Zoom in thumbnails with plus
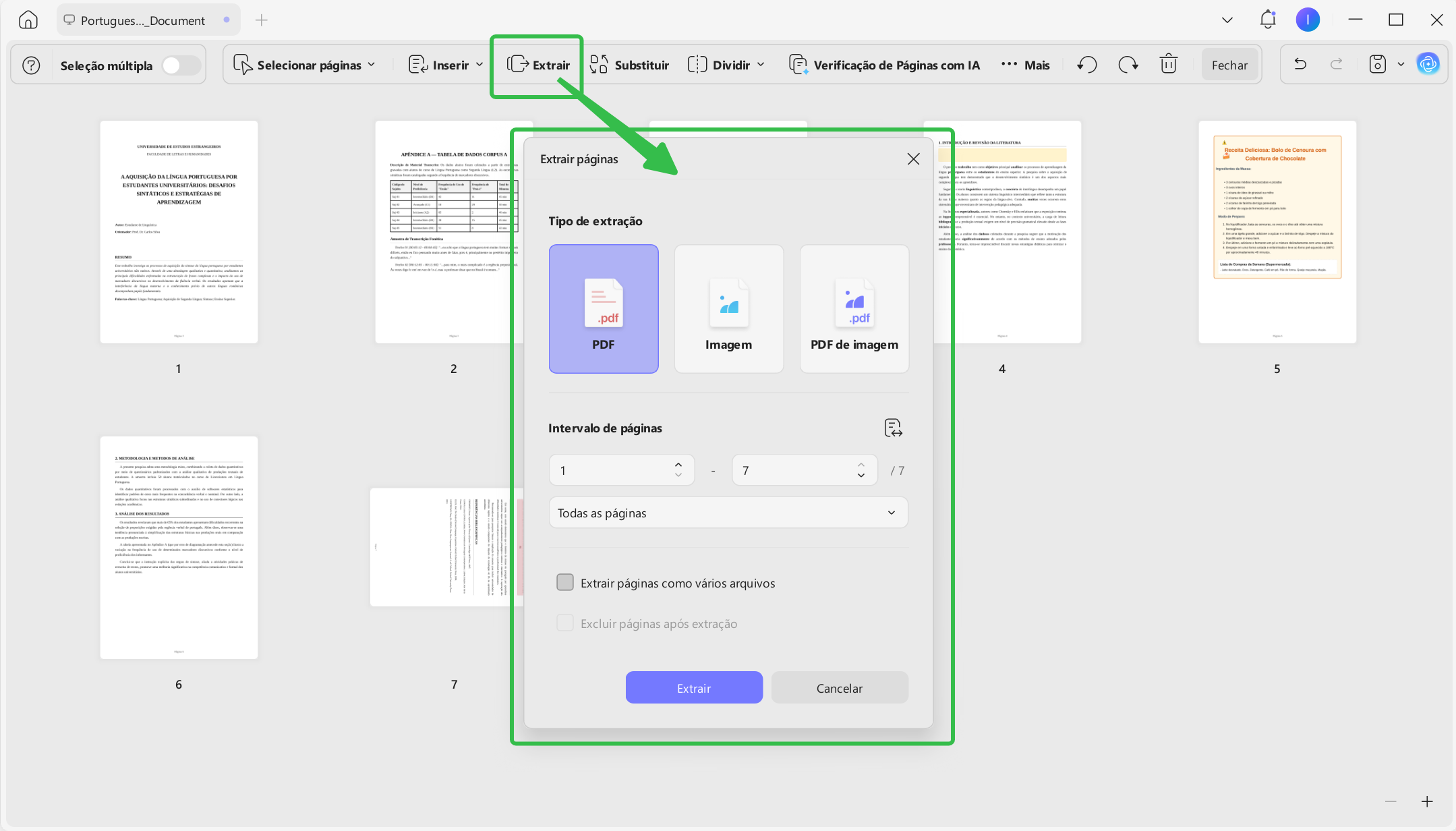Viewport: 1456px width, 831px height. point(1427,801)
